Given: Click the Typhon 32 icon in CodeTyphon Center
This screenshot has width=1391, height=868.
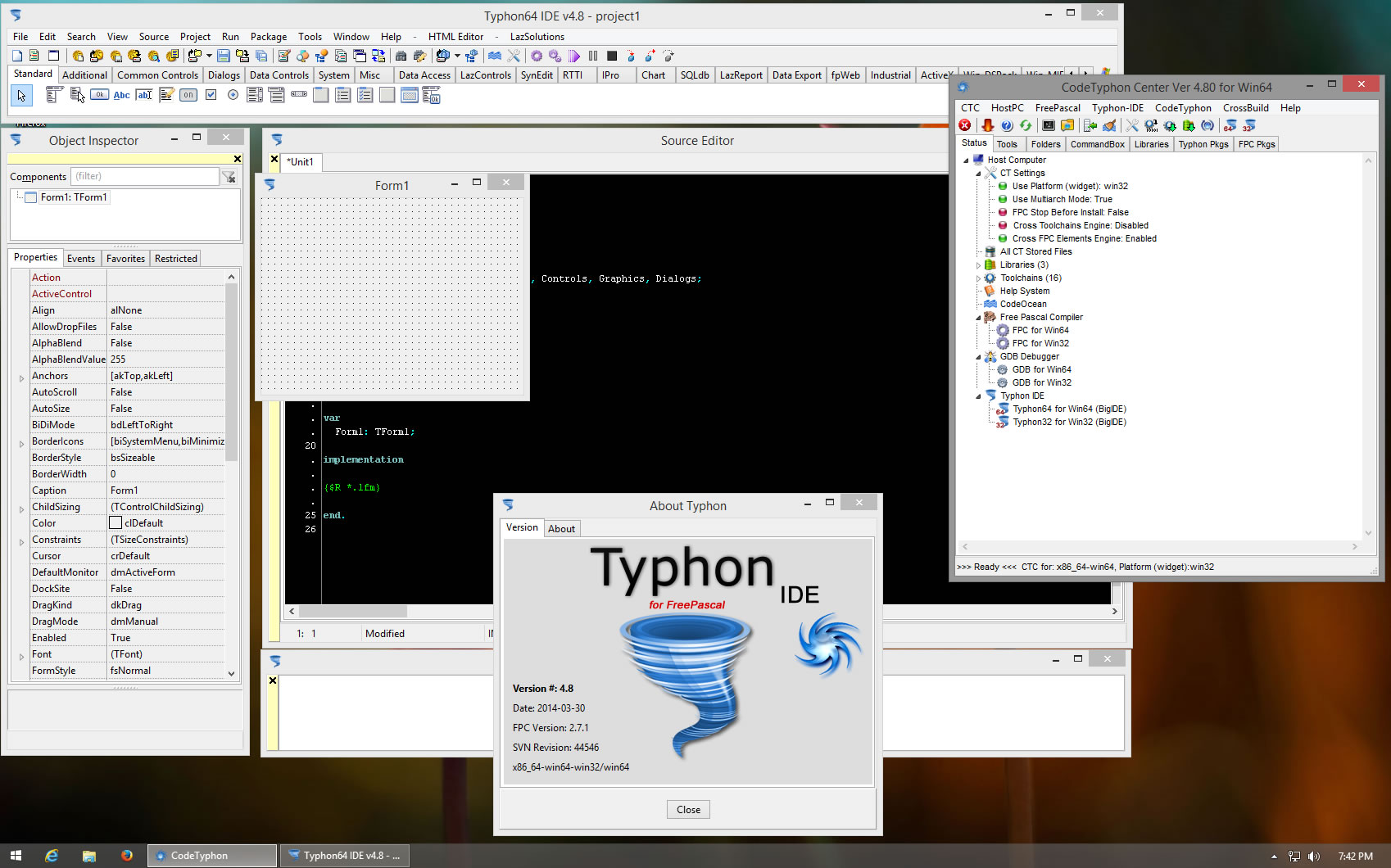Looking at the screenshot, I should 1249,125.
